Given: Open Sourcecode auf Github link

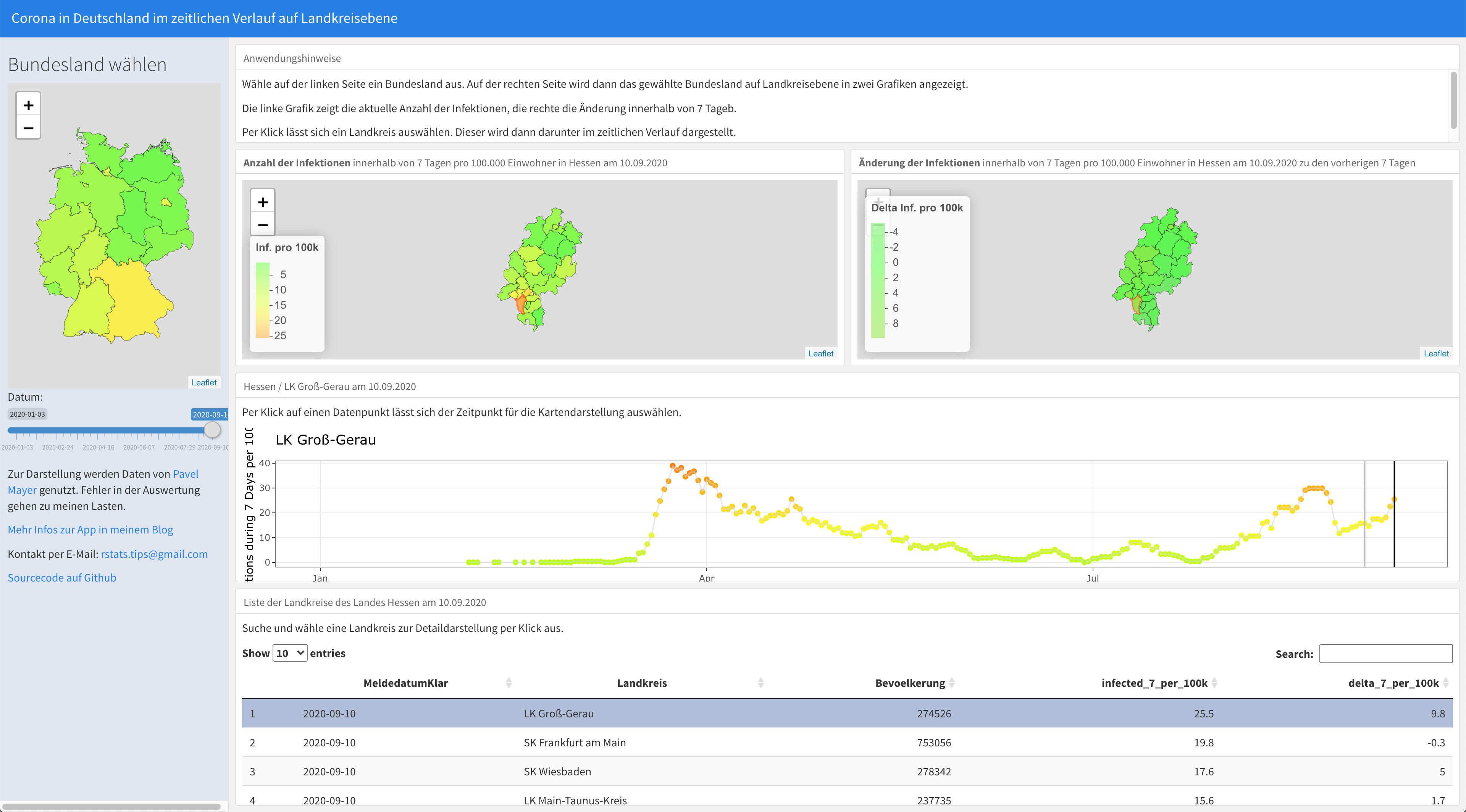Looking at the screenshot, I should pos(62,578).
